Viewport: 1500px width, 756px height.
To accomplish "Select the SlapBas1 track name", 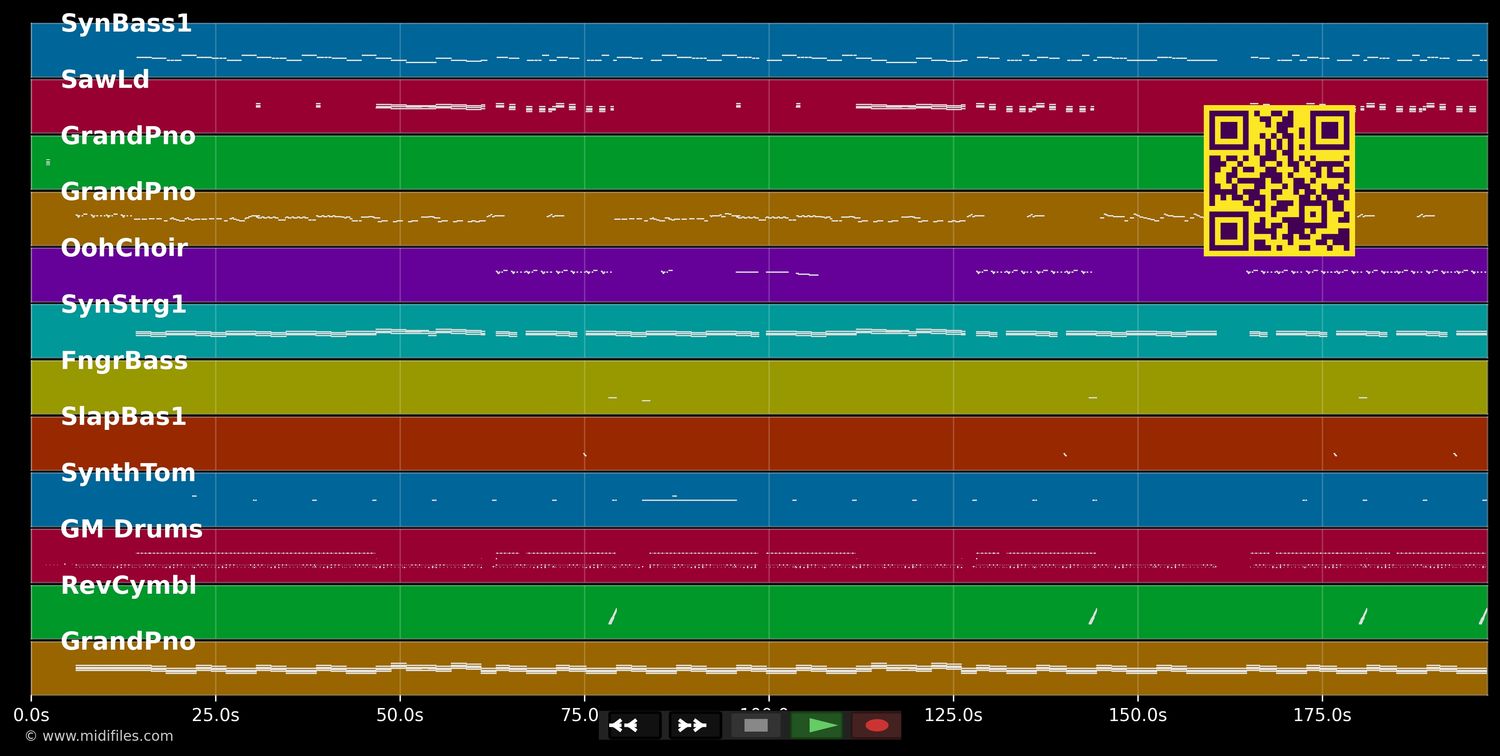I will coord(122,416).
